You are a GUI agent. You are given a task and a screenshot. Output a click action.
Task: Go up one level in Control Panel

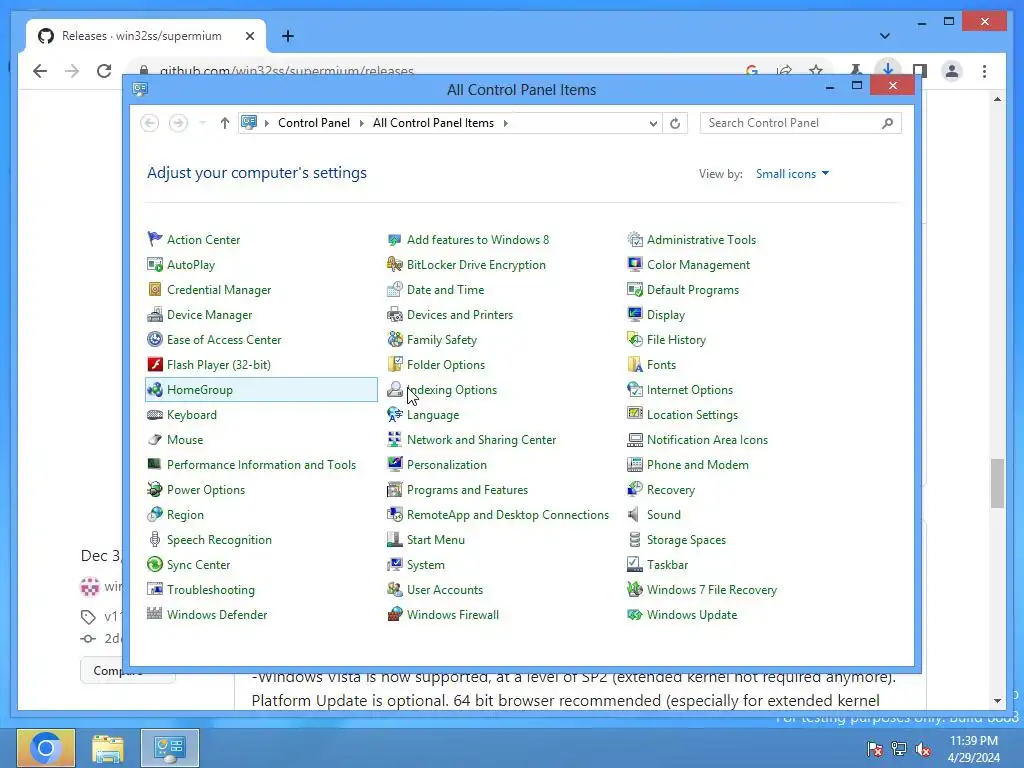pos(225,123)
